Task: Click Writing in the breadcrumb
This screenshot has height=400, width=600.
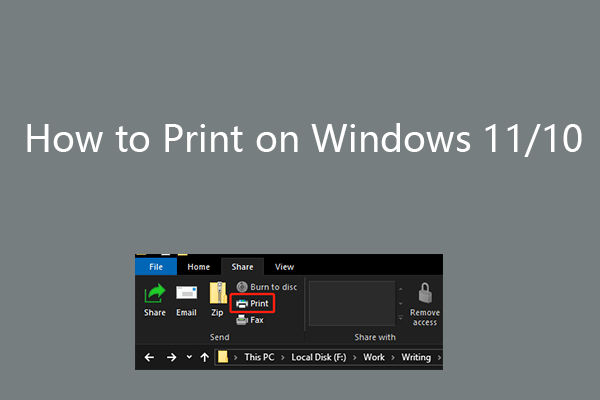Action: [416, 357]
